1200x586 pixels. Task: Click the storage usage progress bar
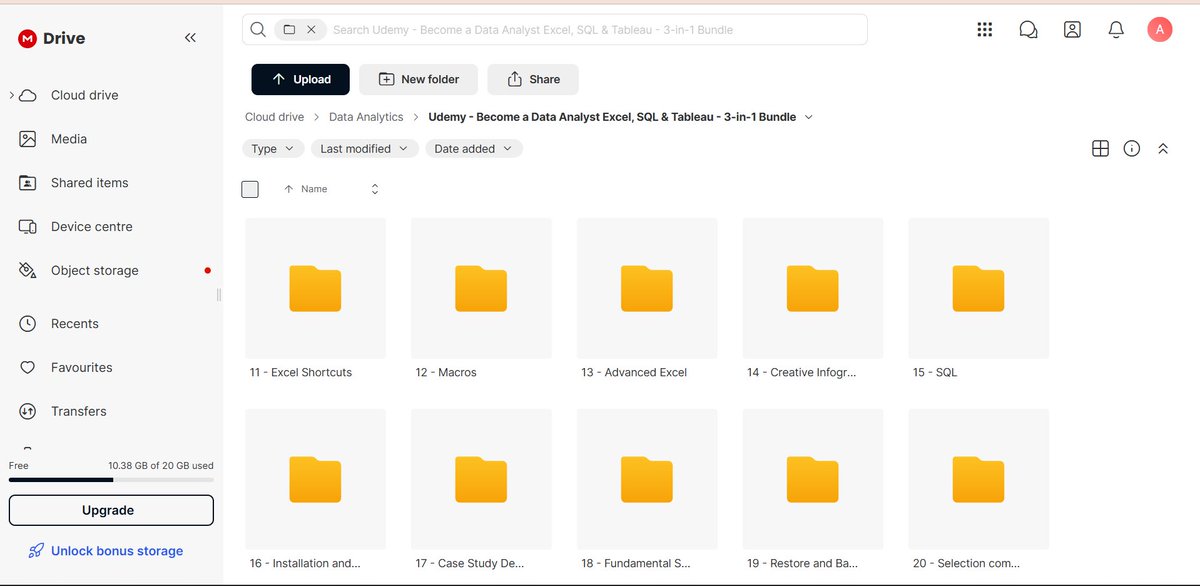111,480
